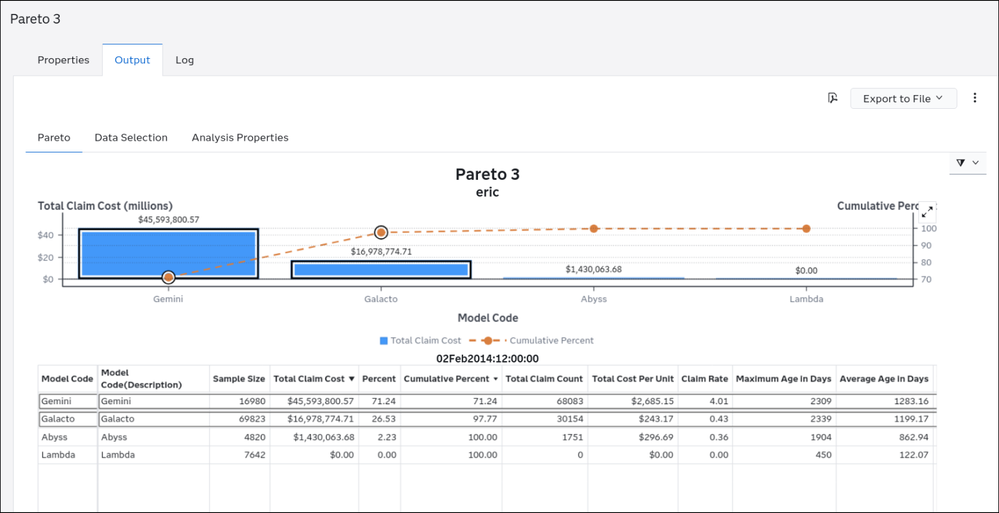Select the Galacto bar in the chart
Image resolution: width=999 pixels, height=513 pixels.
tap(381, 270)
